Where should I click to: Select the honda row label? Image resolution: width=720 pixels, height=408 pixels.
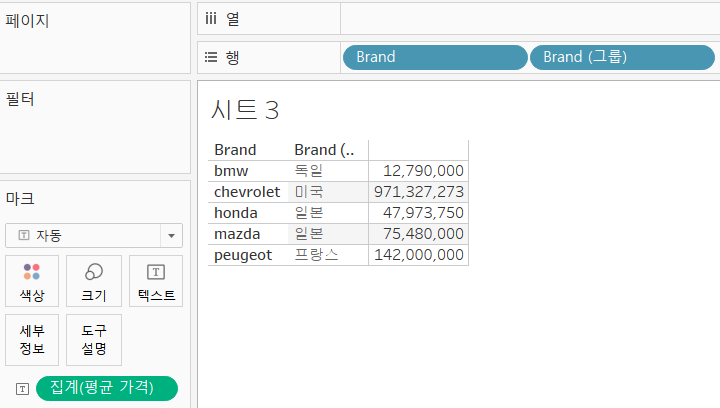236,213
